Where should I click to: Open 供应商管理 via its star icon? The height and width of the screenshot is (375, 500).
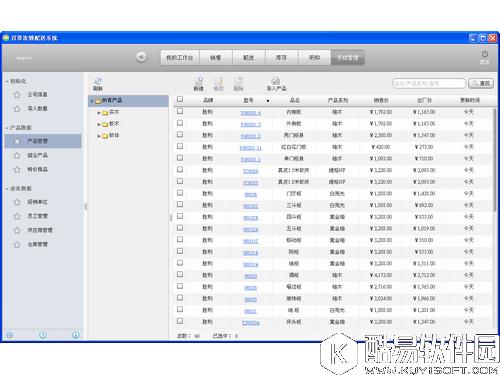[x=17, y=230]
